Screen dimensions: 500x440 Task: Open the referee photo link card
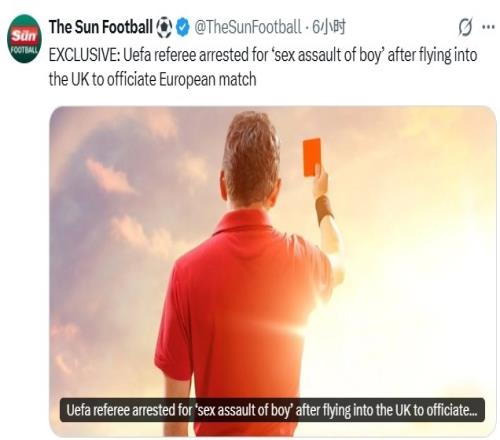(x=273, y=271)
